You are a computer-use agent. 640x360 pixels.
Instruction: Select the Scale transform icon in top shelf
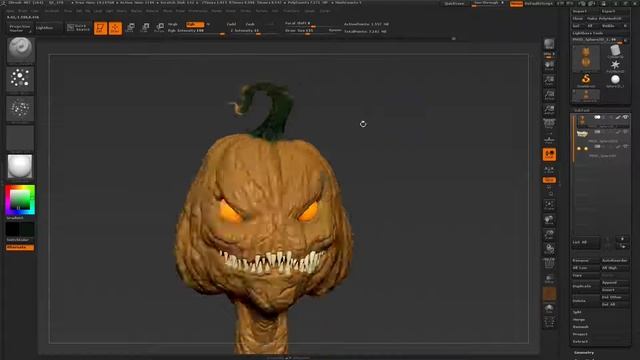pyautogui.click(x=145, y=28)
